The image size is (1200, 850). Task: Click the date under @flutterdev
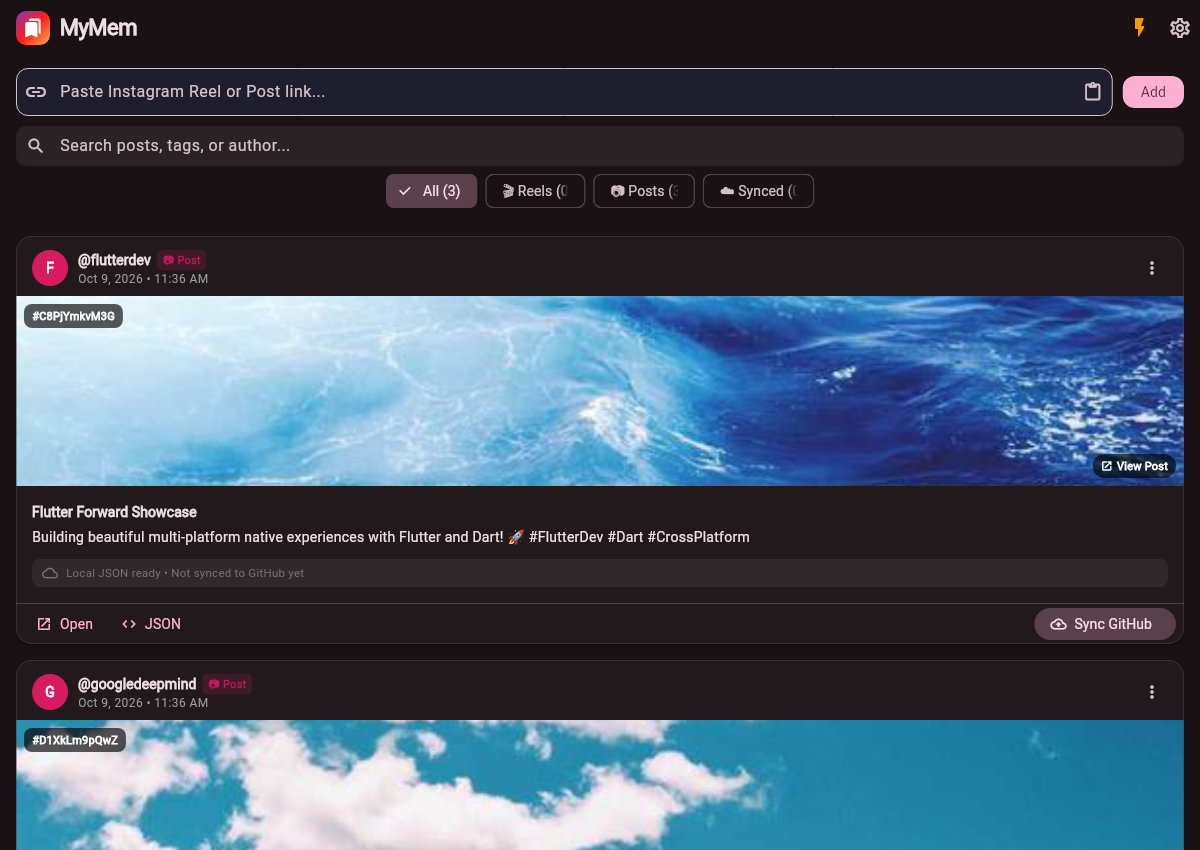[143, 279]
